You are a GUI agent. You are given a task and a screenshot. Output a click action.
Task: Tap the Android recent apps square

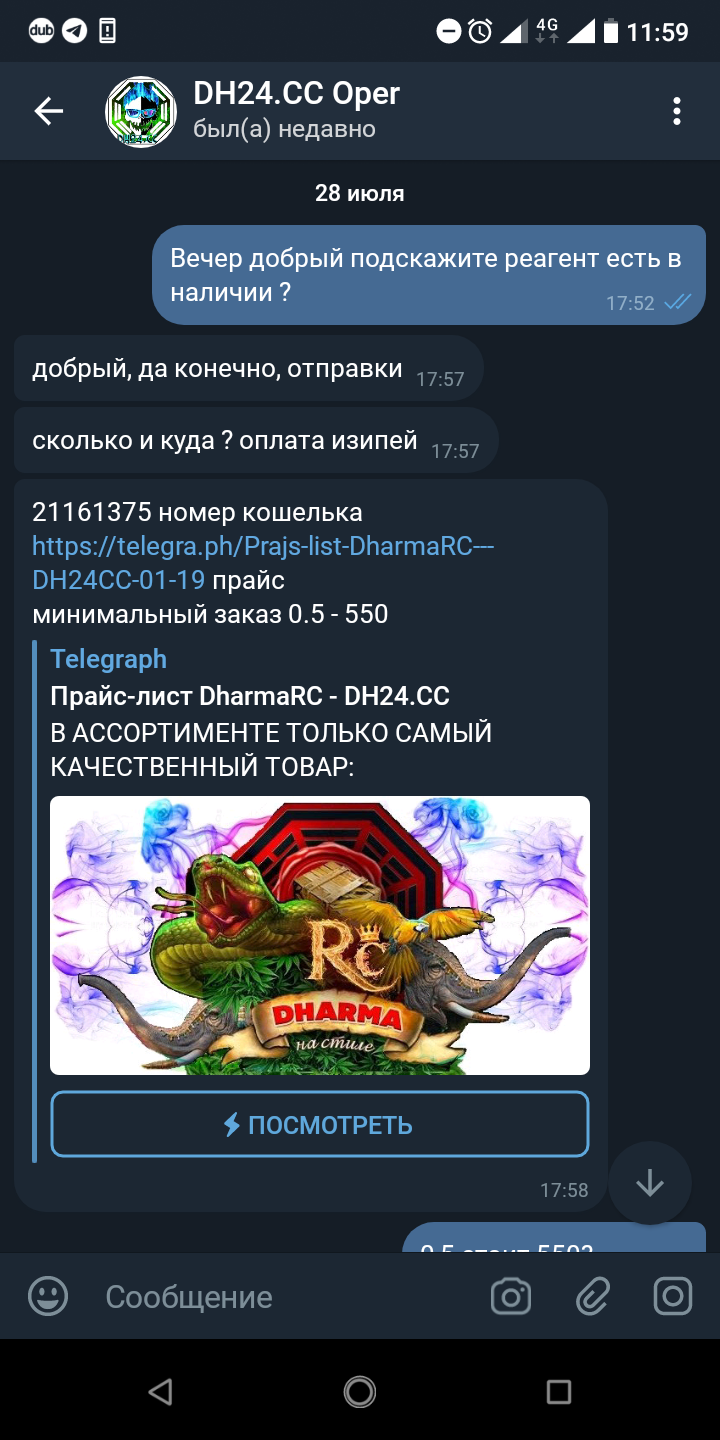[x=559, y=1391]
